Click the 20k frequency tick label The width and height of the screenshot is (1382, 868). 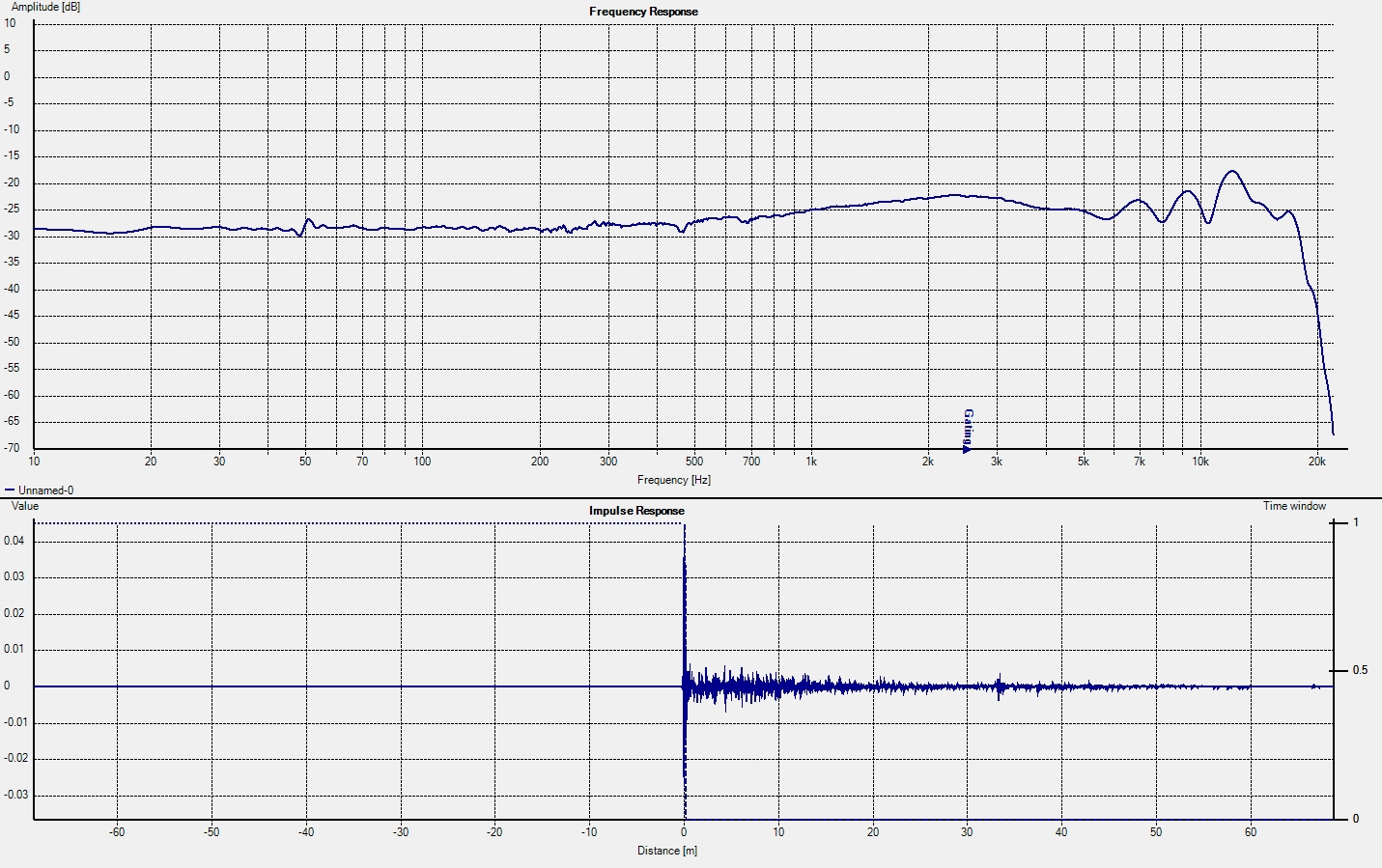point(1316,462)
